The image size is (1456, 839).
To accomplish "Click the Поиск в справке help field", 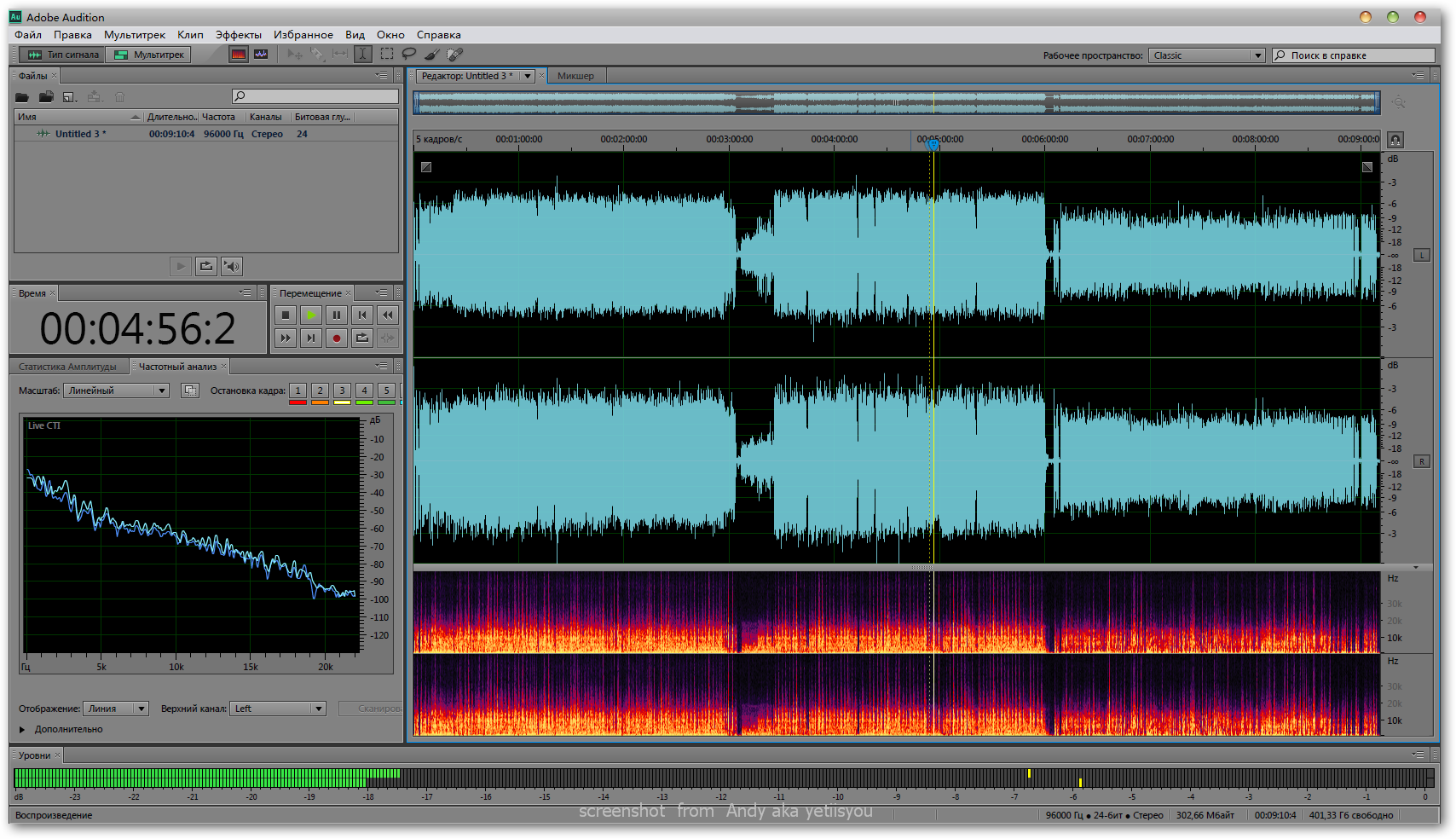I will point(1354,55).
